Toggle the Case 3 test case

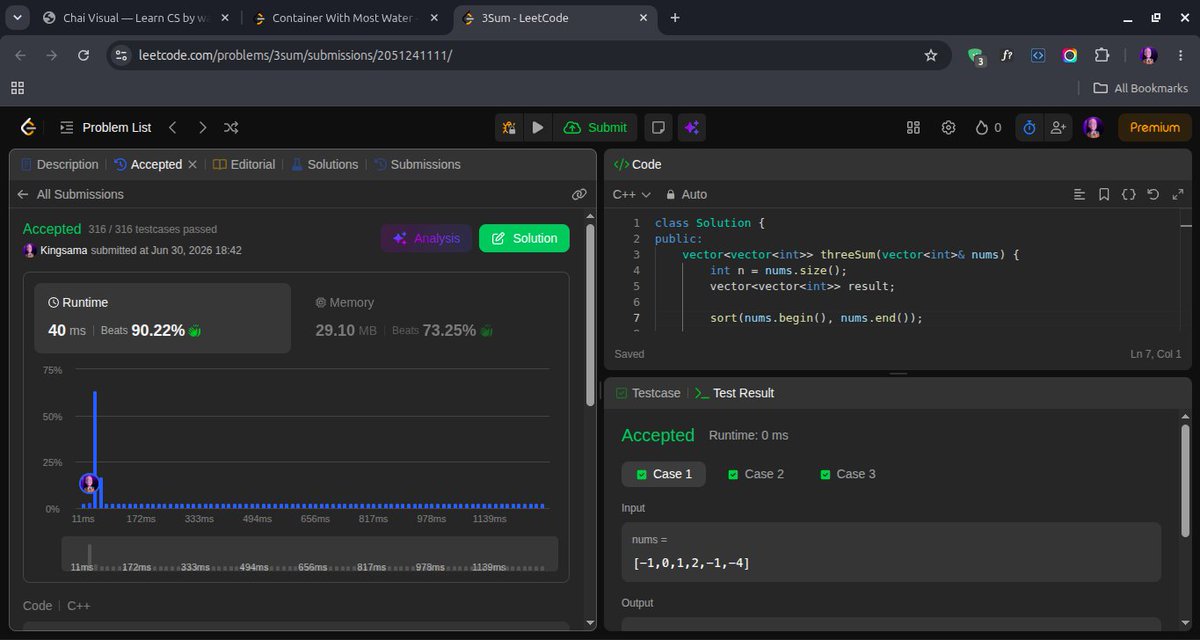[x=847, y=474]
